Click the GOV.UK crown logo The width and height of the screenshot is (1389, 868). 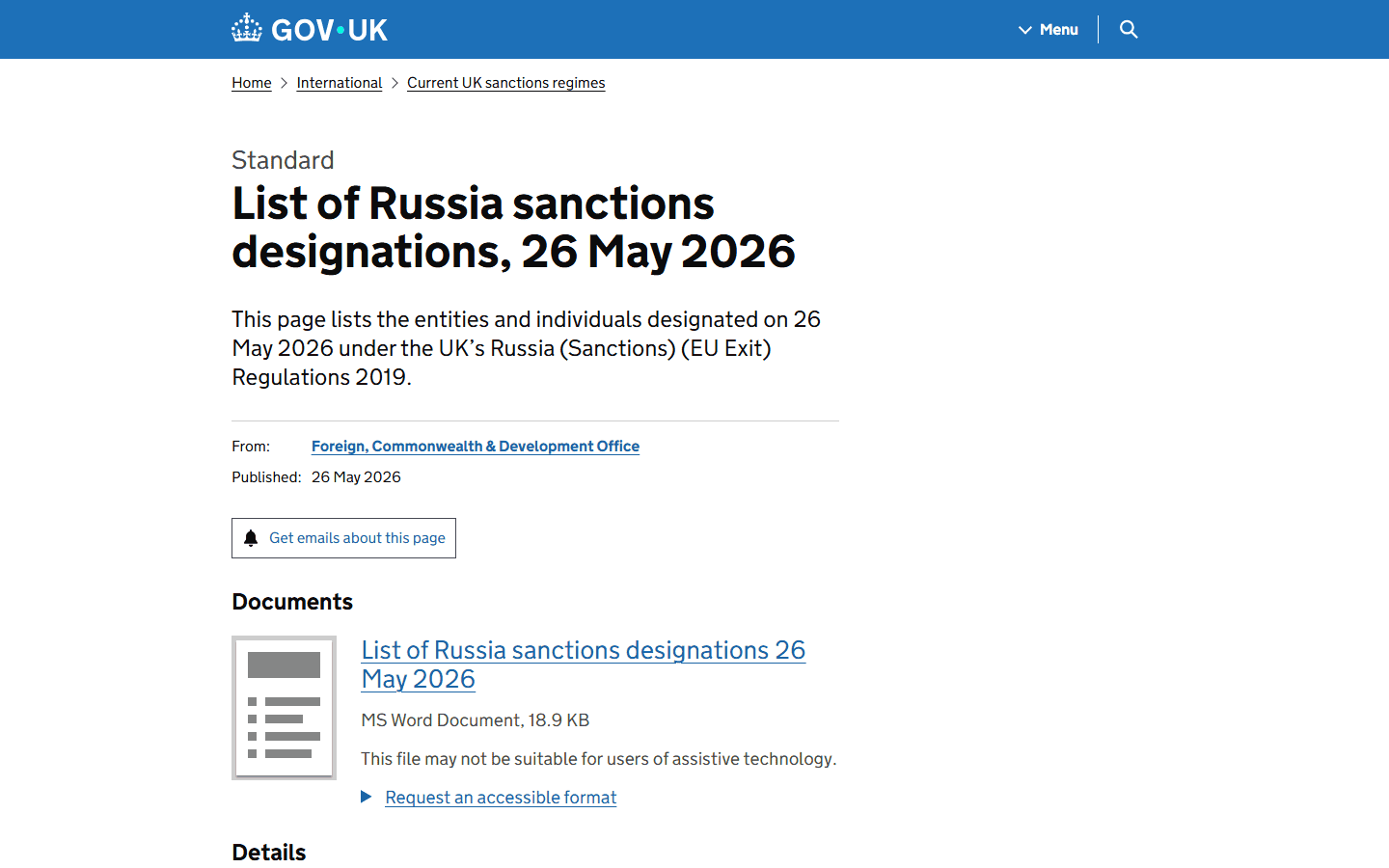247,28
